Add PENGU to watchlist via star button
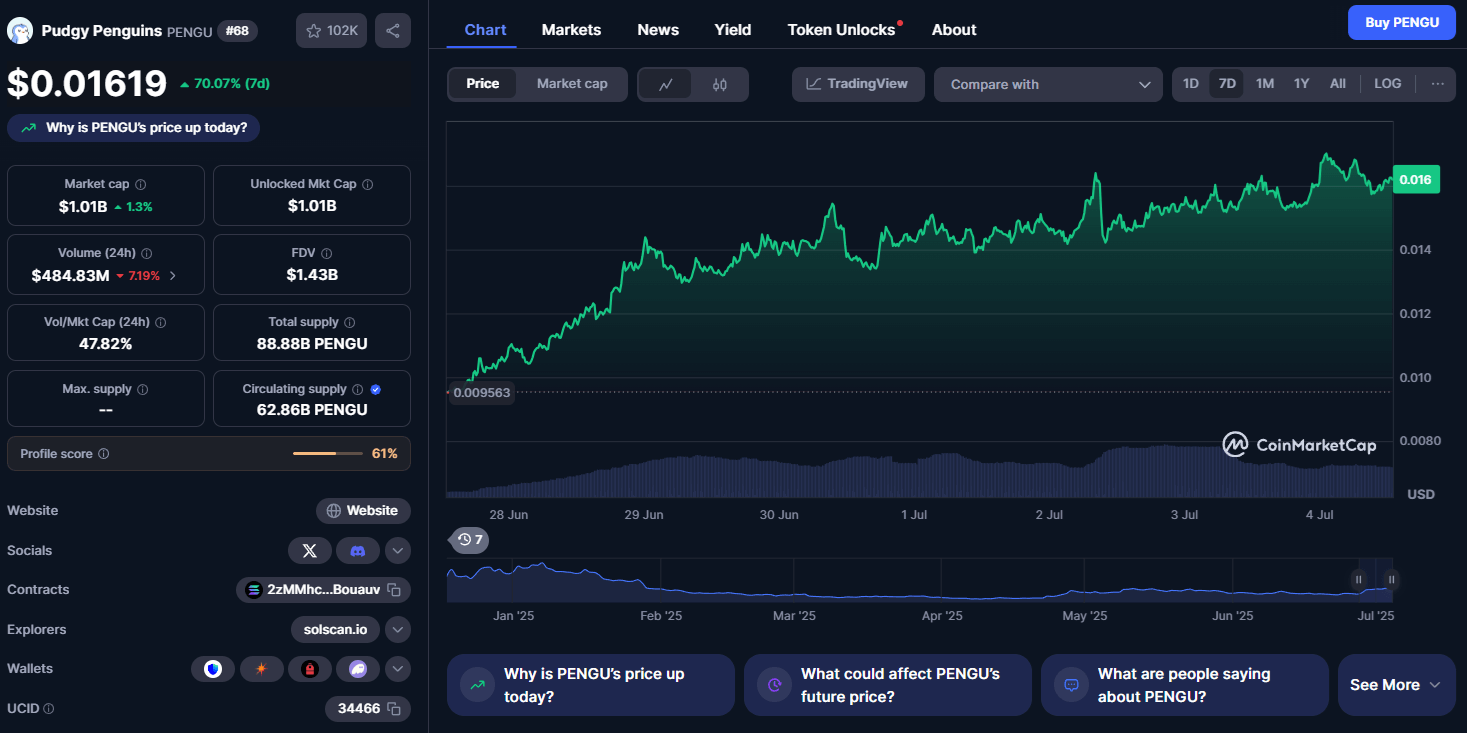This screenshot has height=733, width=1467. pyautogui.click(x=331, y=31)
